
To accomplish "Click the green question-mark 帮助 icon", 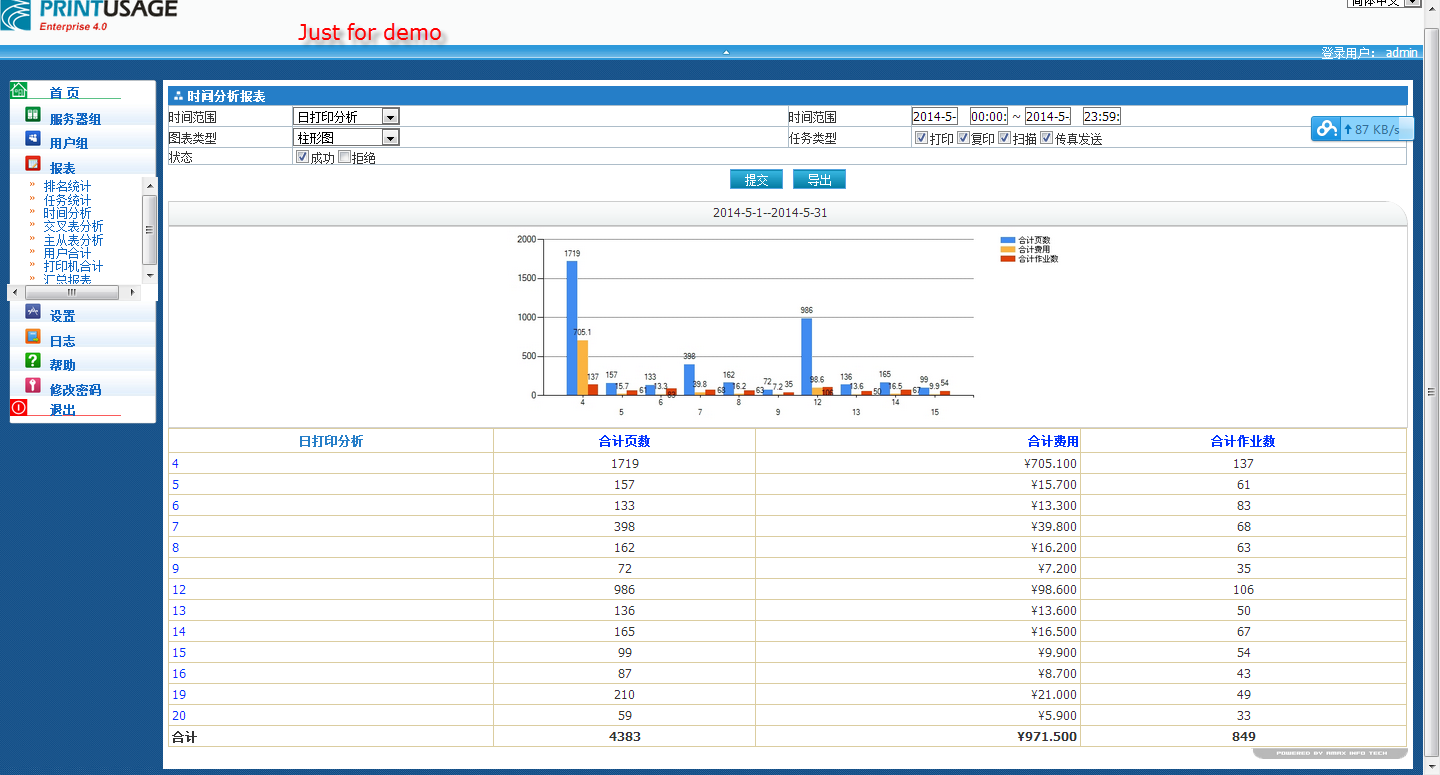I will coord(32,361).
